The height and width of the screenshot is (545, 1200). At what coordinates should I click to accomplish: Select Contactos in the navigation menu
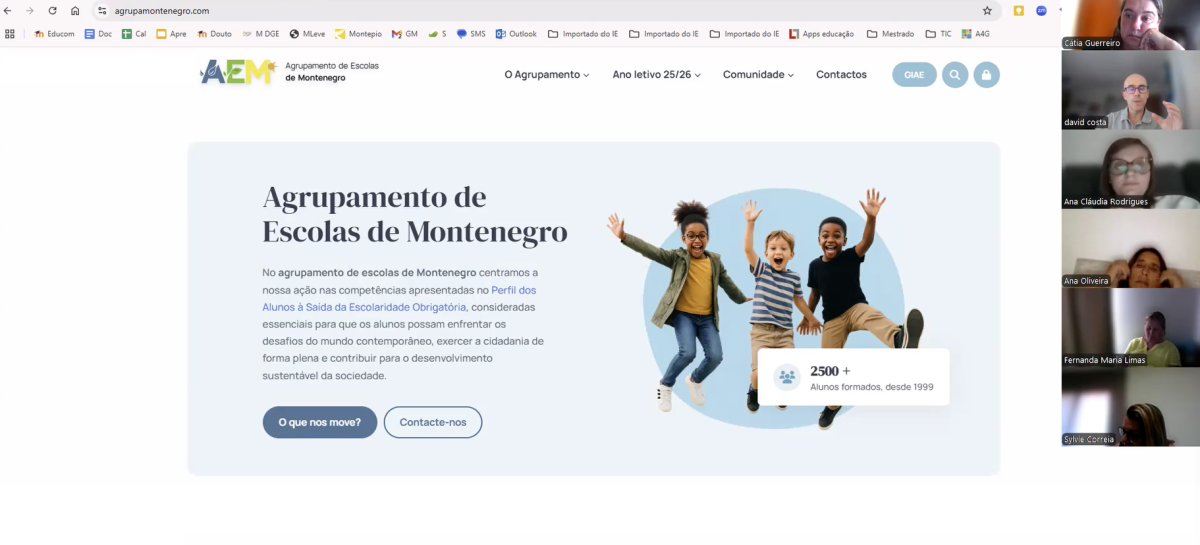pyautogui.click(x=841, y=75)
